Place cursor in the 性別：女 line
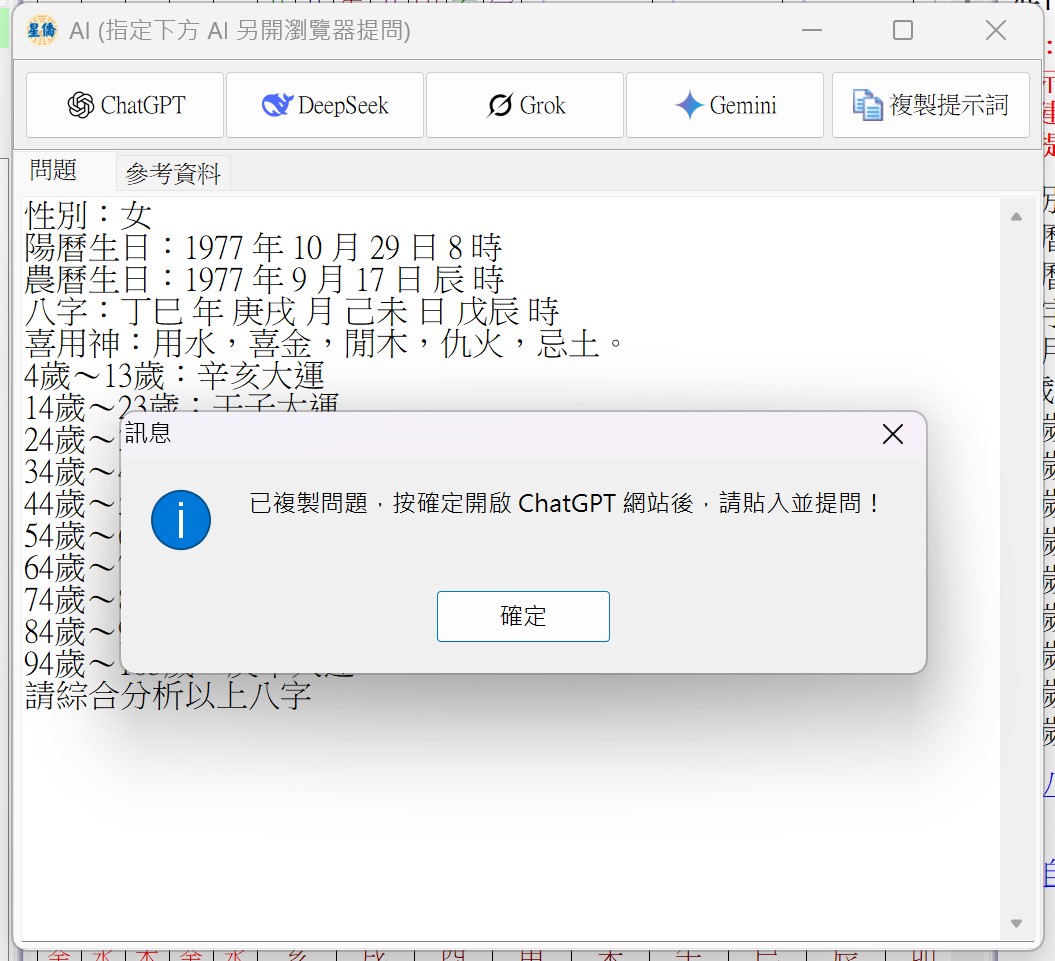Viewport: 1055px width, 961px height. point(88,215)
